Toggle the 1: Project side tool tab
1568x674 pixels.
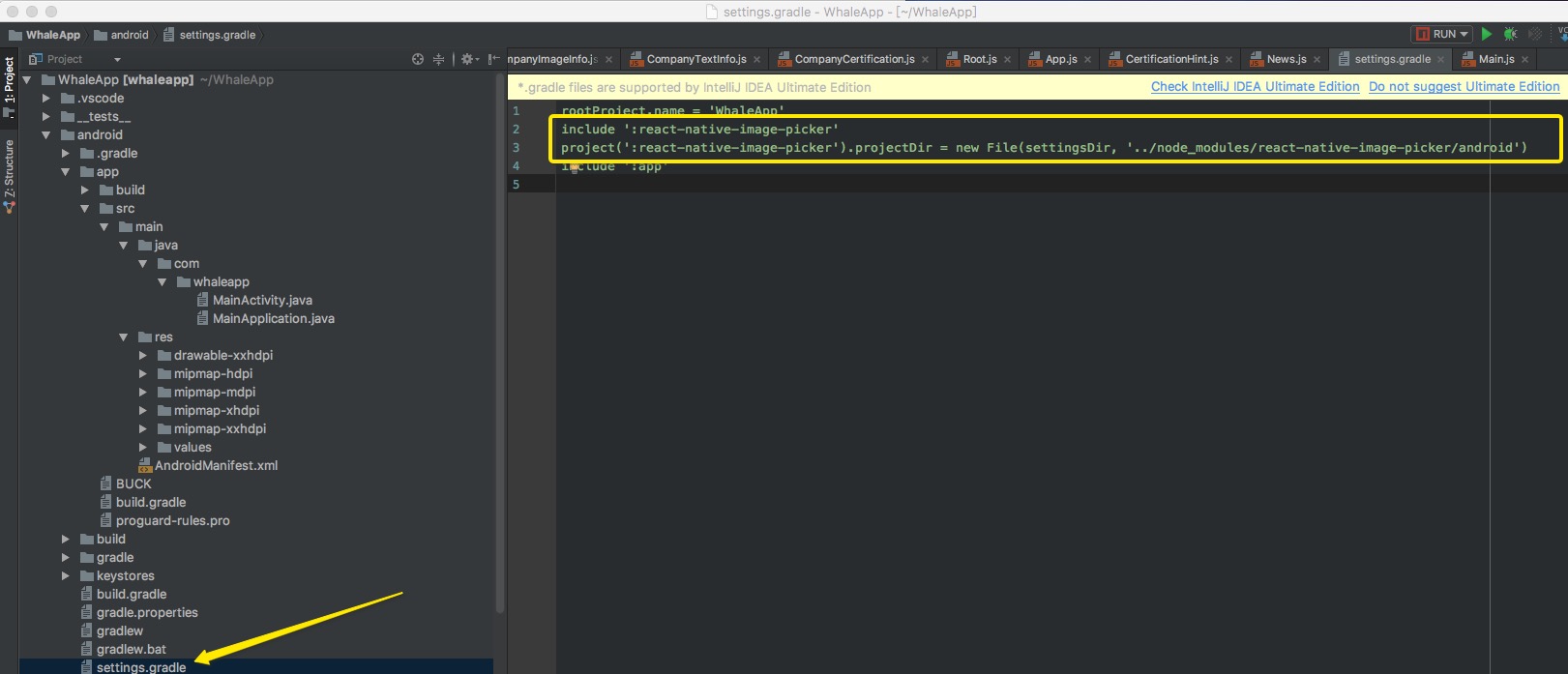coord(9,87)
